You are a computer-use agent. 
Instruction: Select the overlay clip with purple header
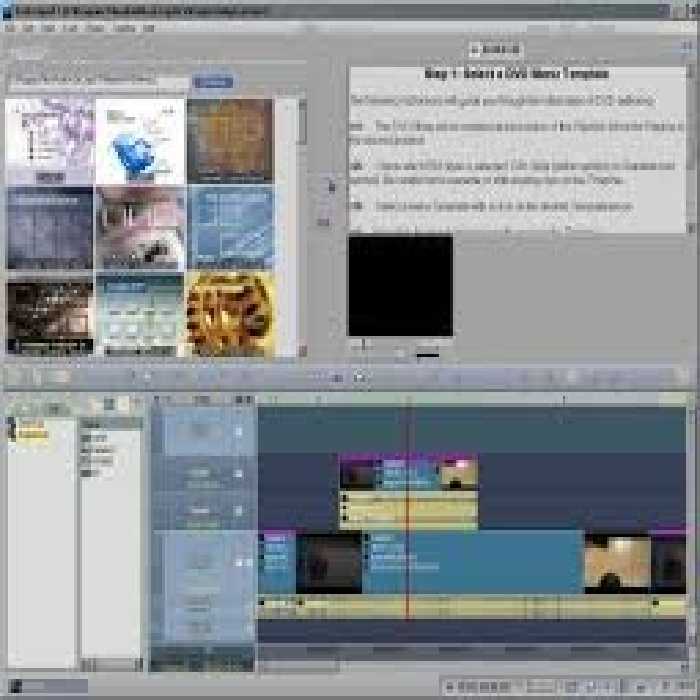408,472
